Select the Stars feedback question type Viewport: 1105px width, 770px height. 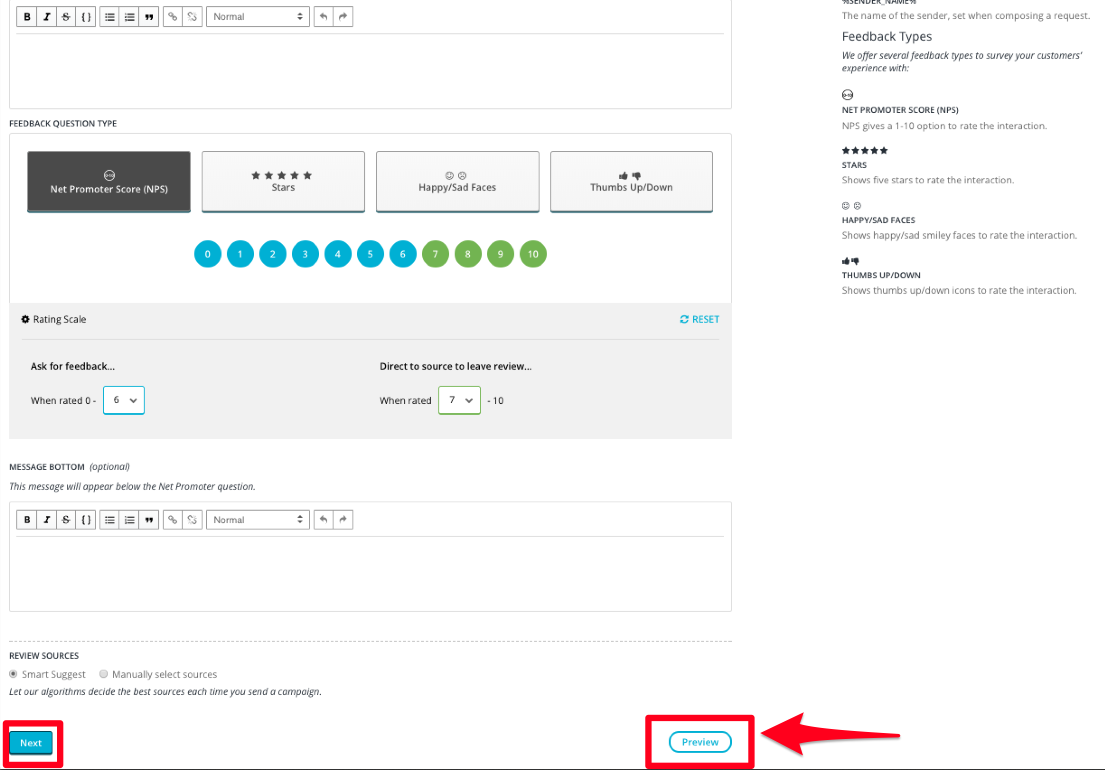click(283, 182)
